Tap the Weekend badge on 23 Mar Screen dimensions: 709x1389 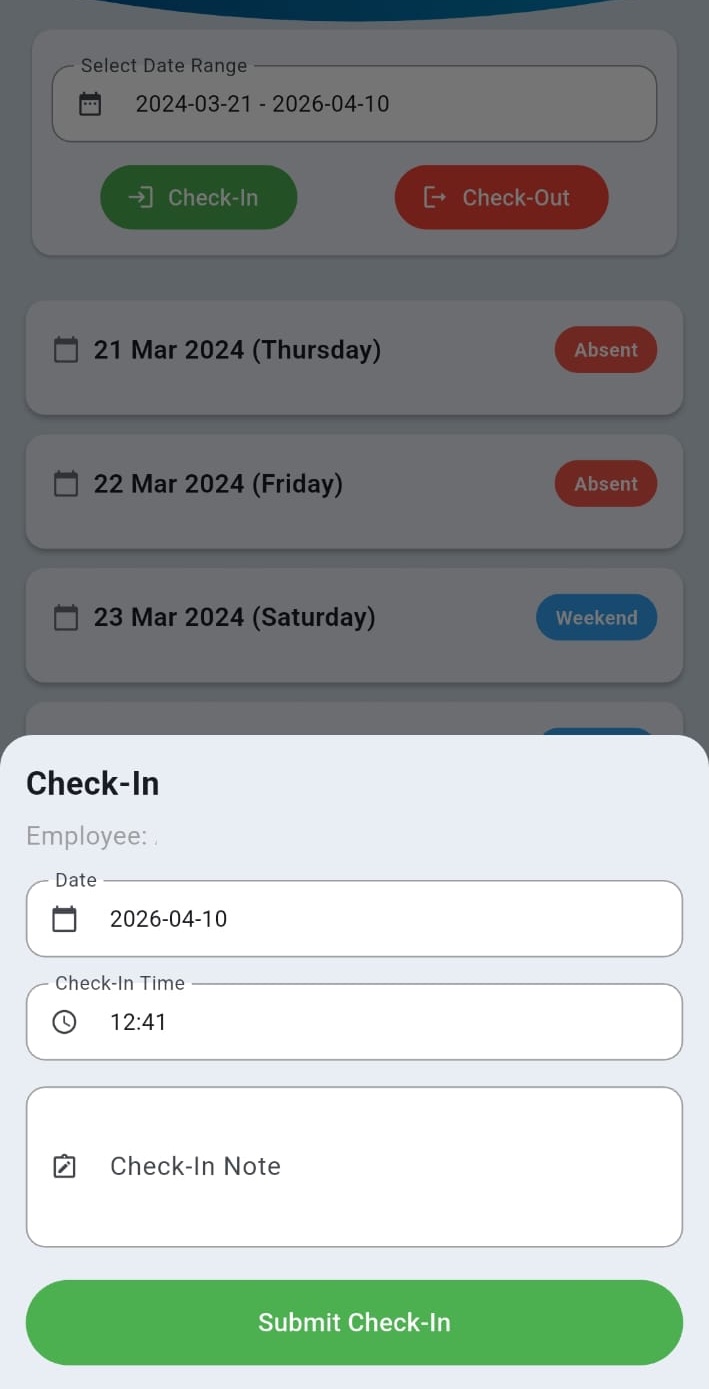(x=597, y=618)
